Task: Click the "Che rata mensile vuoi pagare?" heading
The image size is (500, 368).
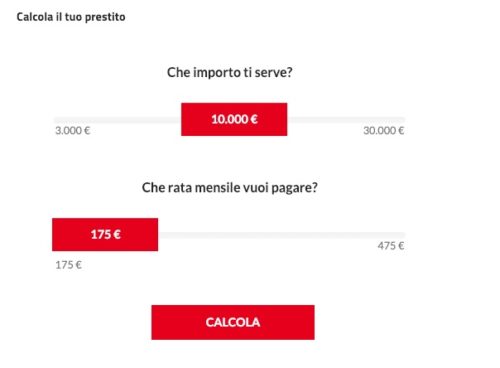Action: point(230,188)
